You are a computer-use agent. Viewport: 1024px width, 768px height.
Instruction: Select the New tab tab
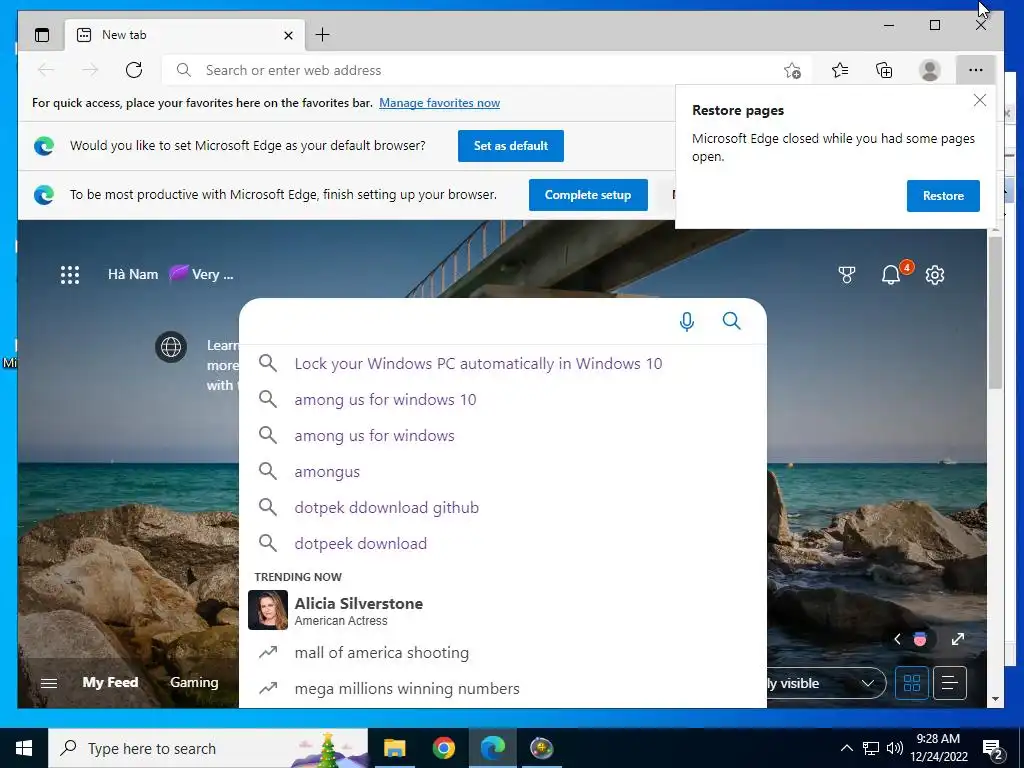184,35
